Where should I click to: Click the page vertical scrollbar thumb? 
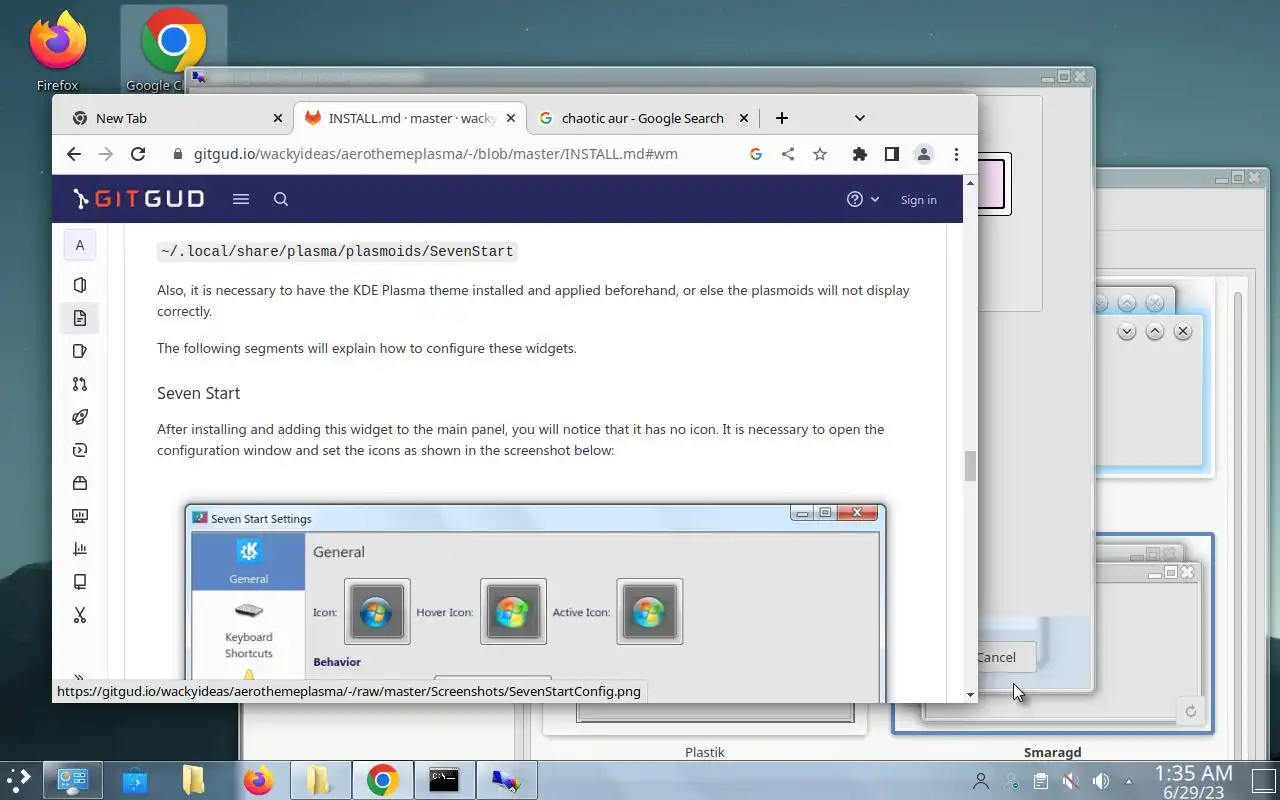point(970,466)
